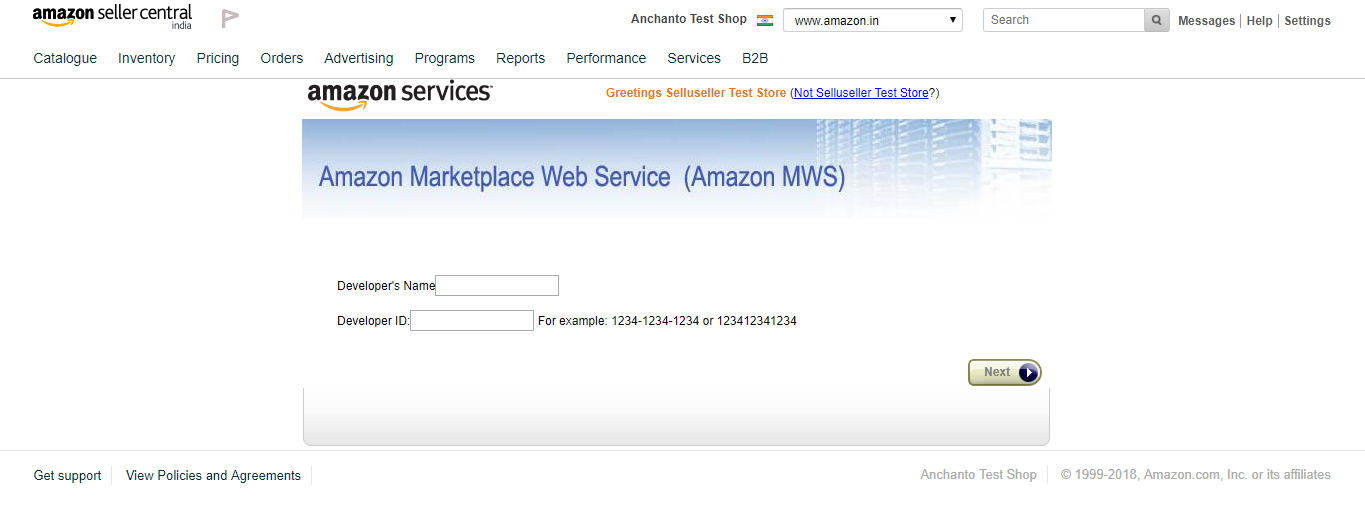This screenshot has height=531, width=1365.
Task: Click the Anchanto Test Shop header text
Action: [689, 19]
